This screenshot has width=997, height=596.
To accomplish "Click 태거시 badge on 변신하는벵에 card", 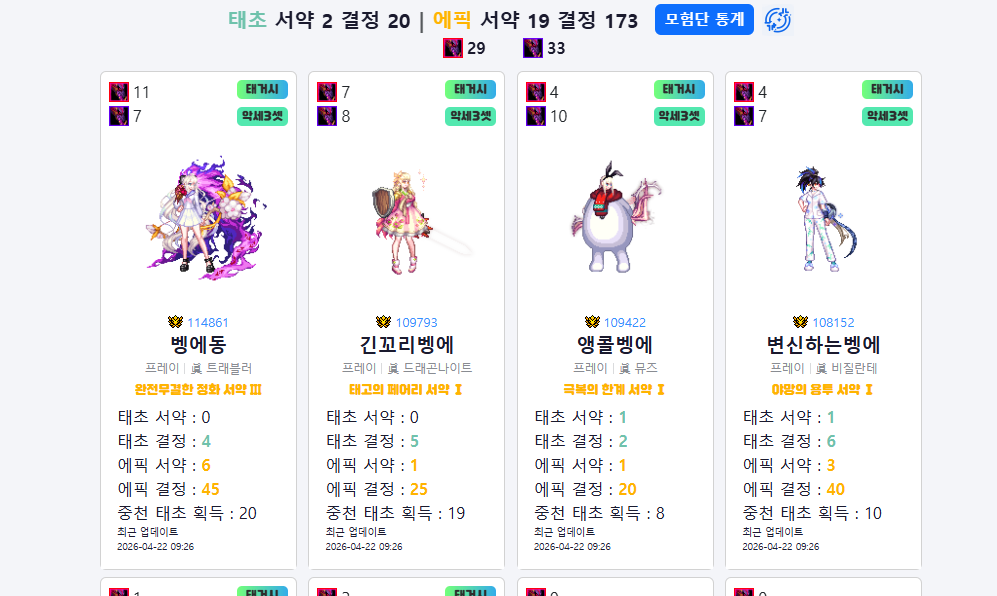I will pyautogui.click(x=888, y=90).
